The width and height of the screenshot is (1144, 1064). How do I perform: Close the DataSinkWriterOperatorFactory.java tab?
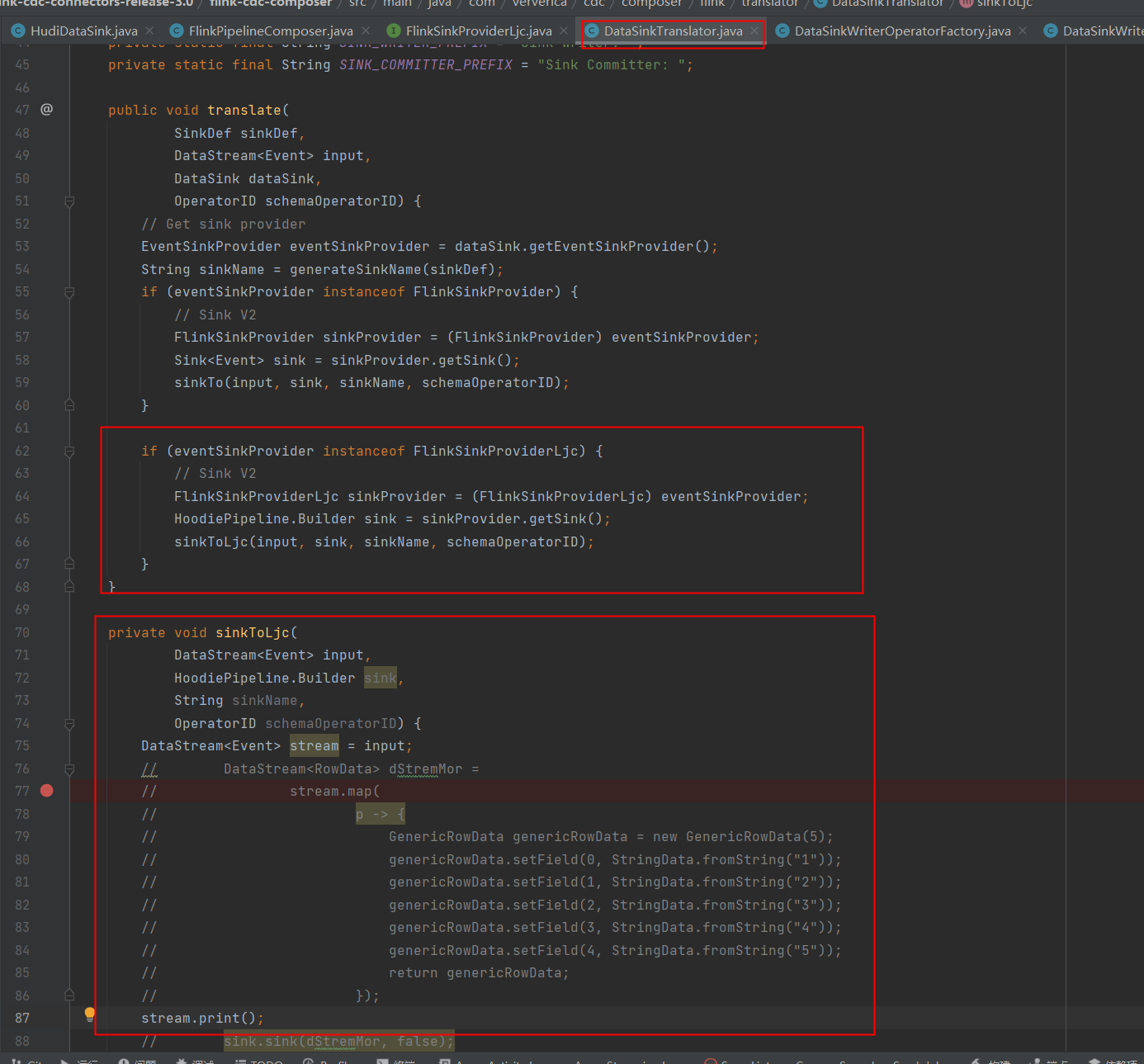click(1023, 31)
